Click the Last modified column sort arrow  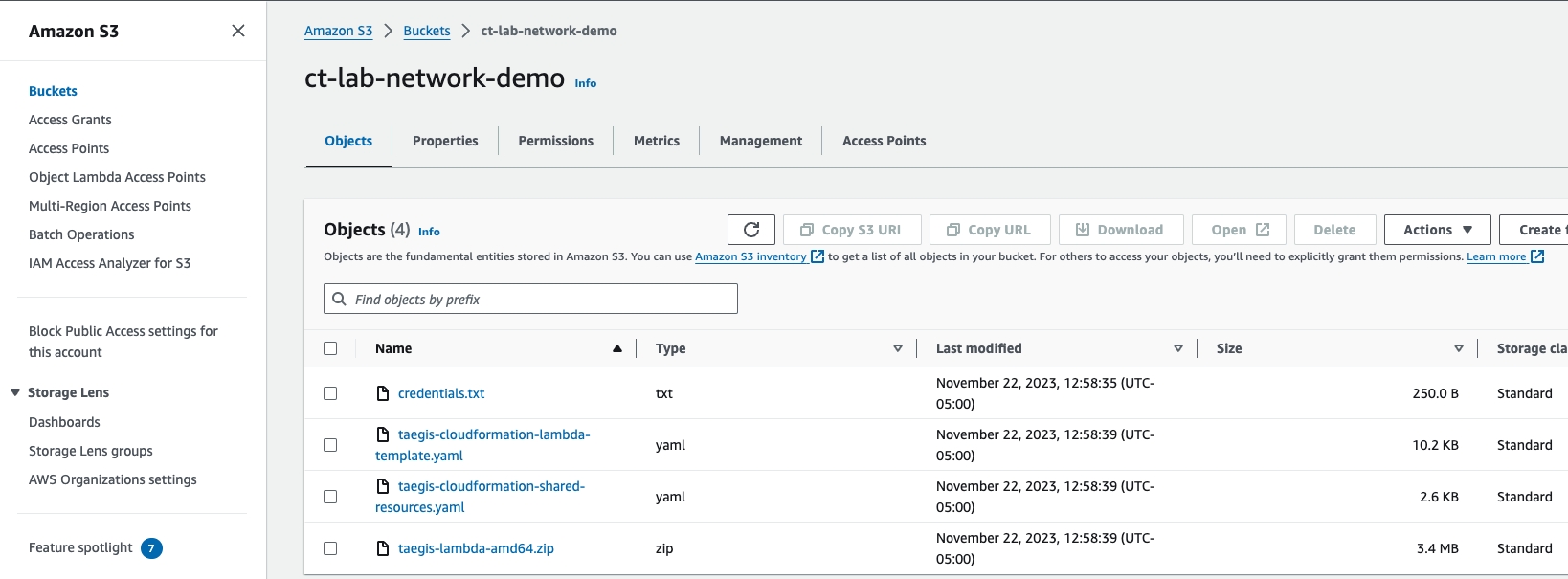(1178, 348)
